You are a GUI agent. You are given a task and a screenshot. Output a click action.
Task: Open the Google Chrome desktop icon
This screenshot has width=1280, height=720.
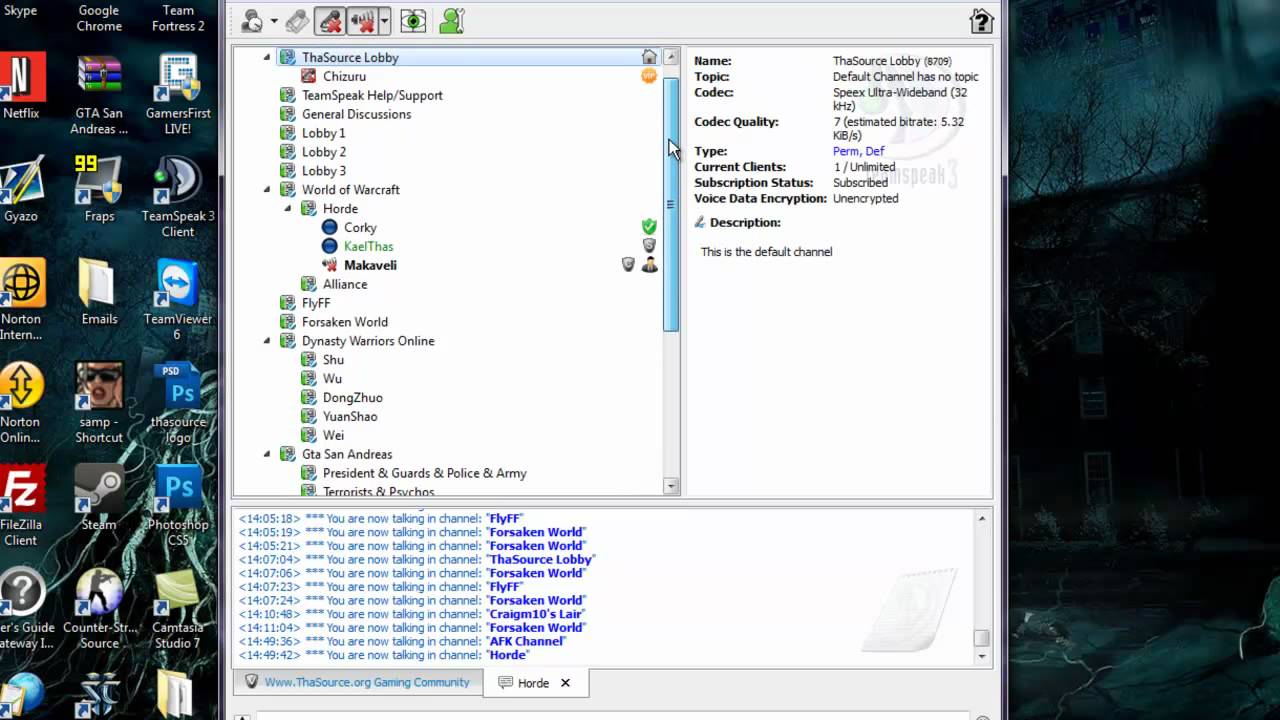(99, 18)
